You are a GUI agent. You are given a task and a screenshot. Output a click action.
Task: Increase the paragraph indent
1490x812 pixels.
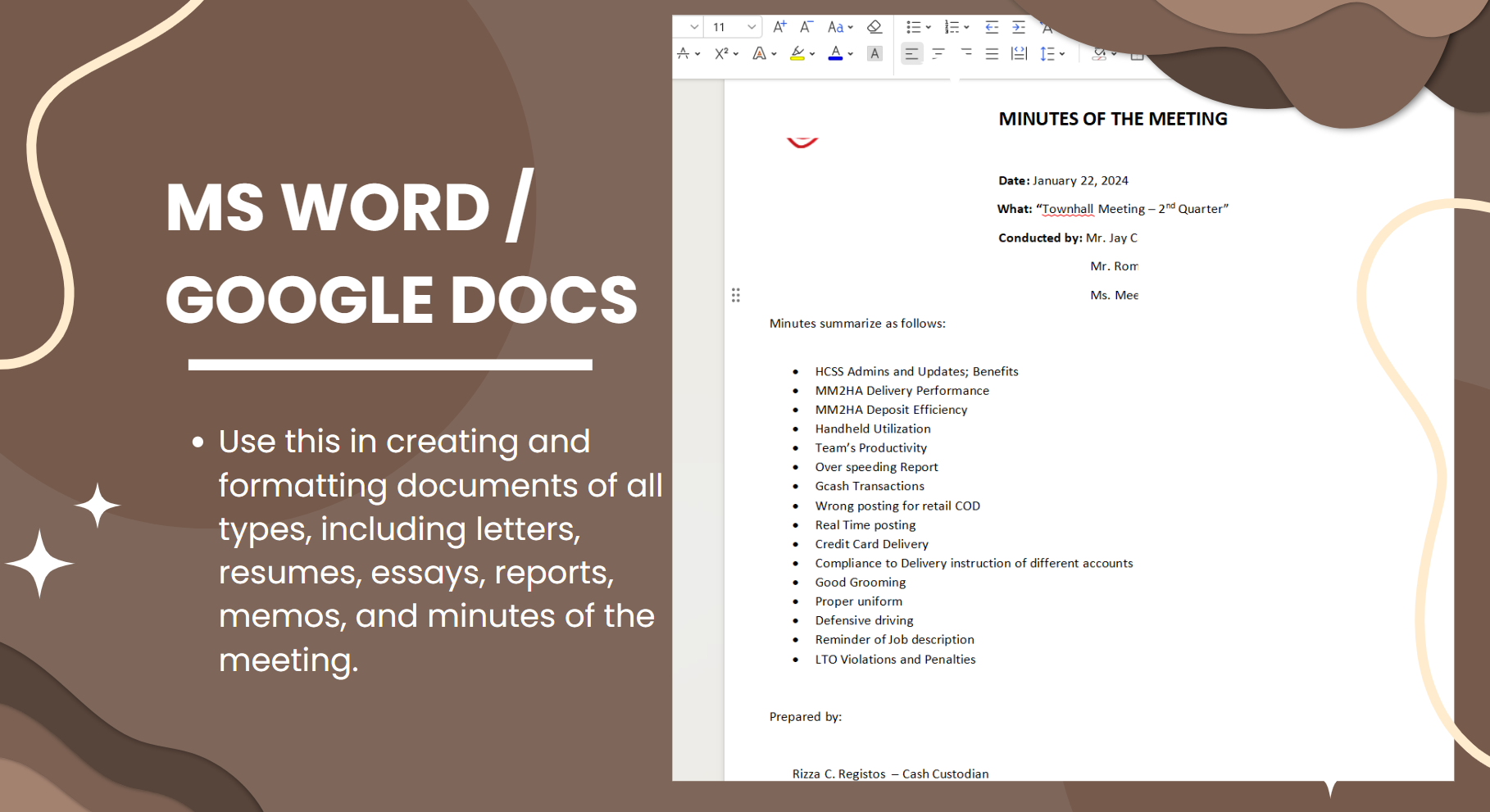click(1019, 27)
